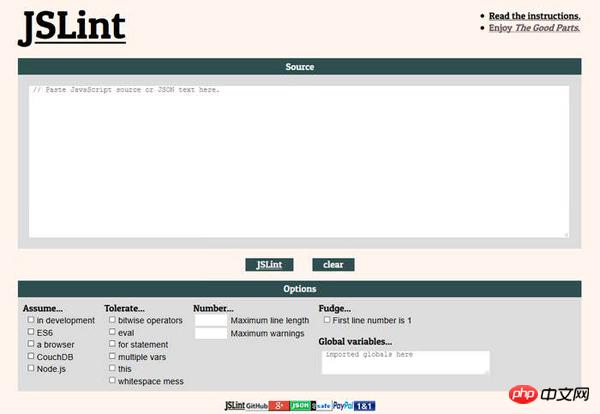Open the PayPal footer badge
This screenshot has width=600, height=414.
click(342, 406)
